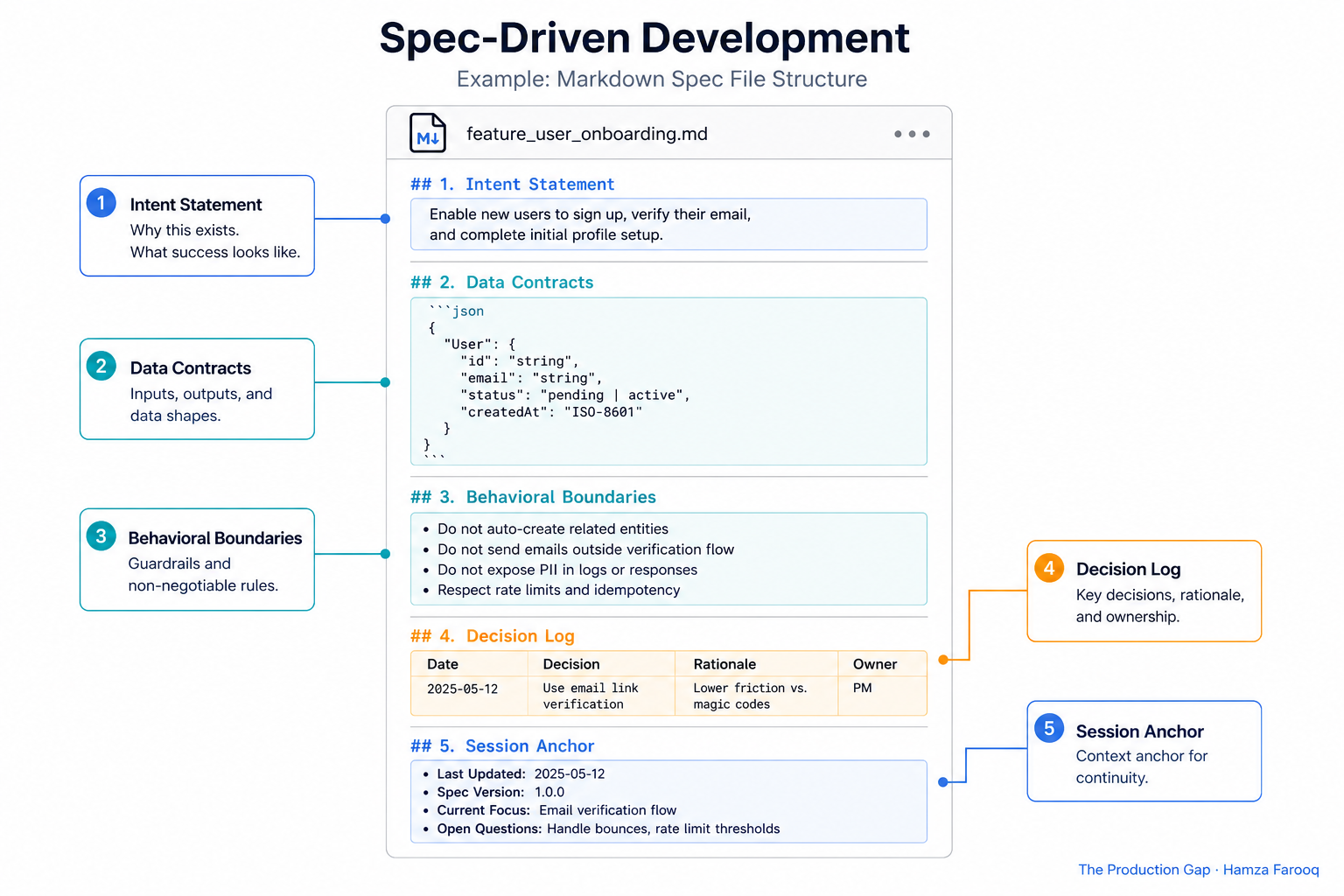Select 'Do not expose PII in logs or responses'
1344x896 pixels.
560,570
